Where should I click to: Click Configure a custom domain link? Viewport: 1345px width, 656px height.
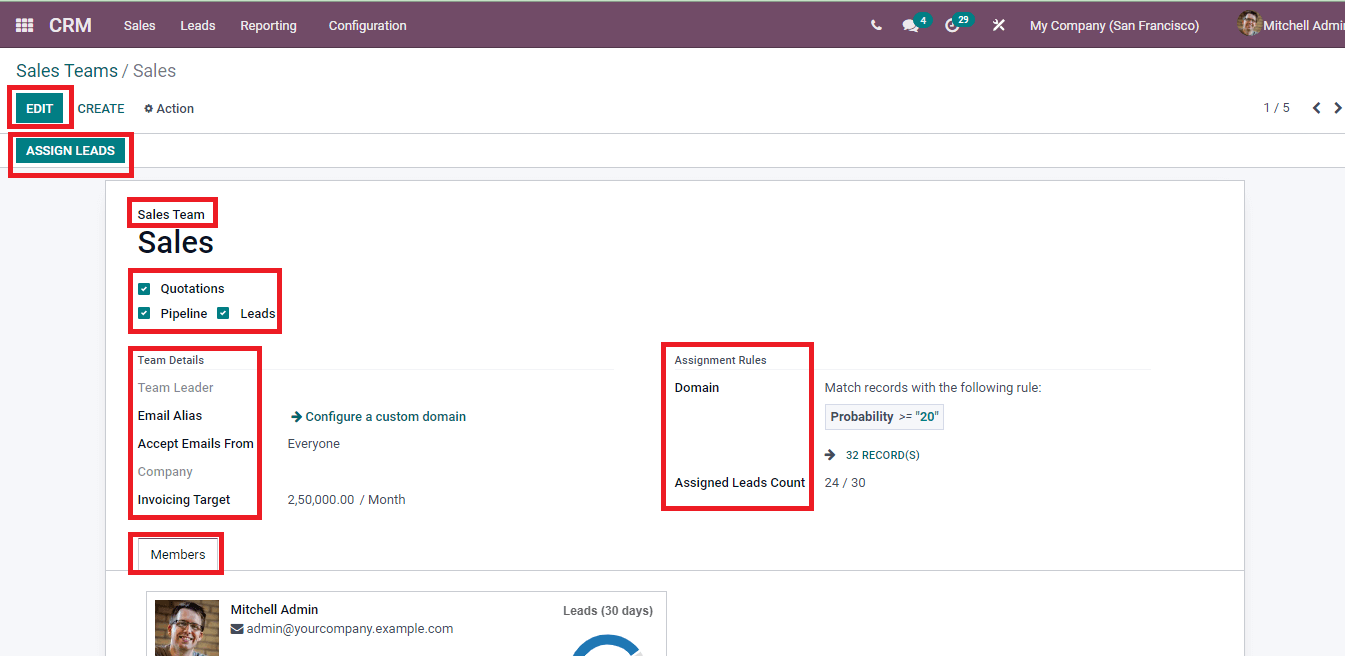385,417
